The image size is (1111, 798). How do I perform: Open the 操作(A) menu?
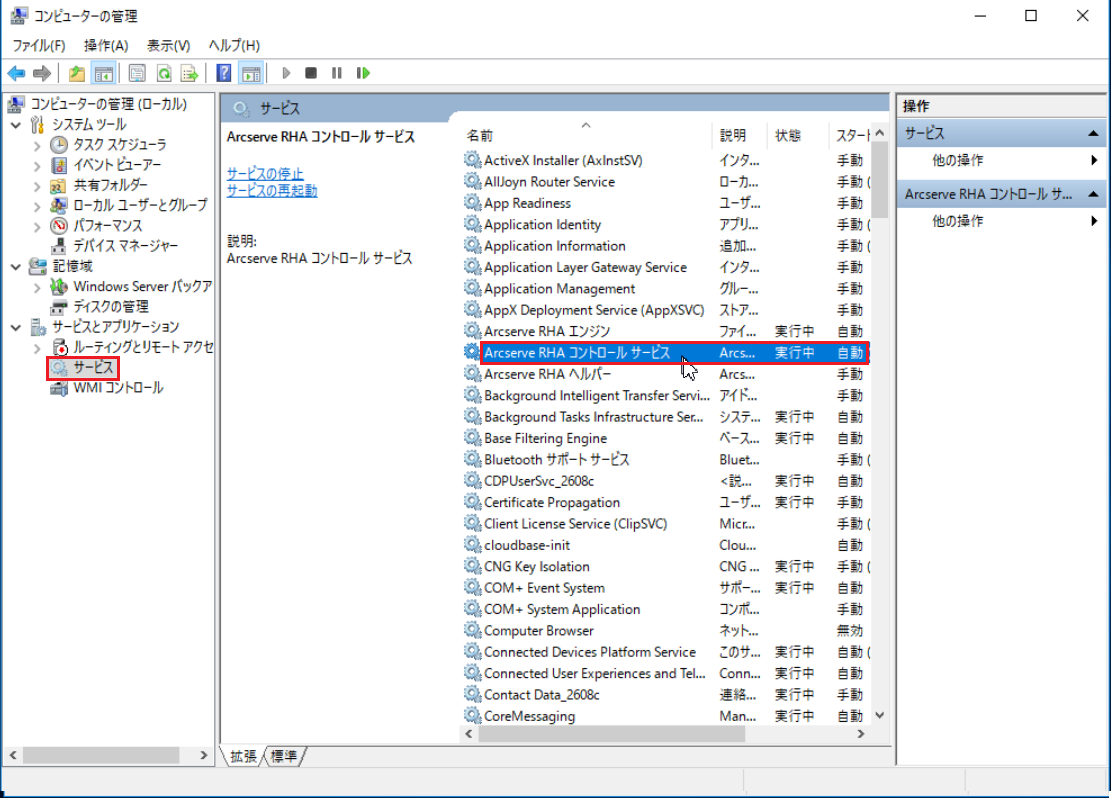[106, 46]
